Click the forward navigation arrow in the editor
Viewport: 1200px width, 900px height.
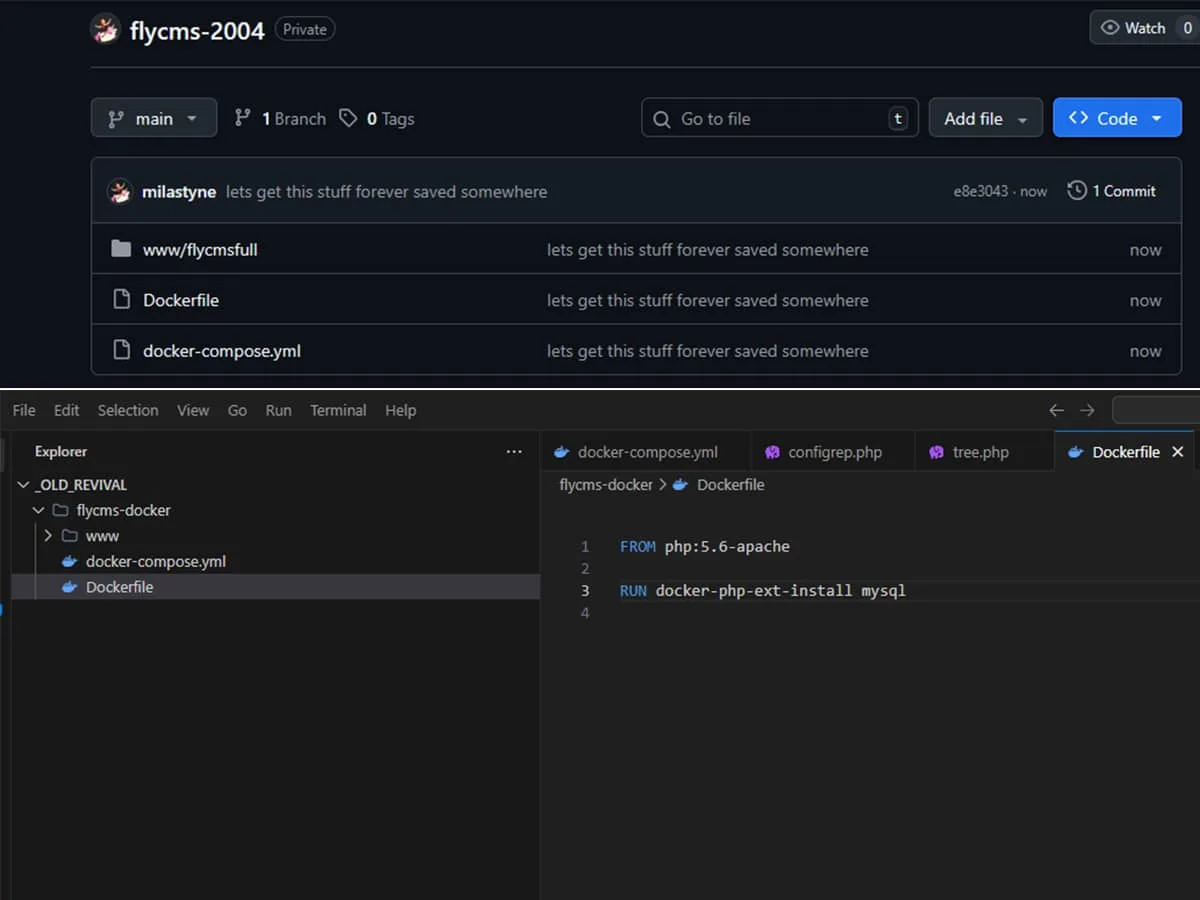[1087, 410]
